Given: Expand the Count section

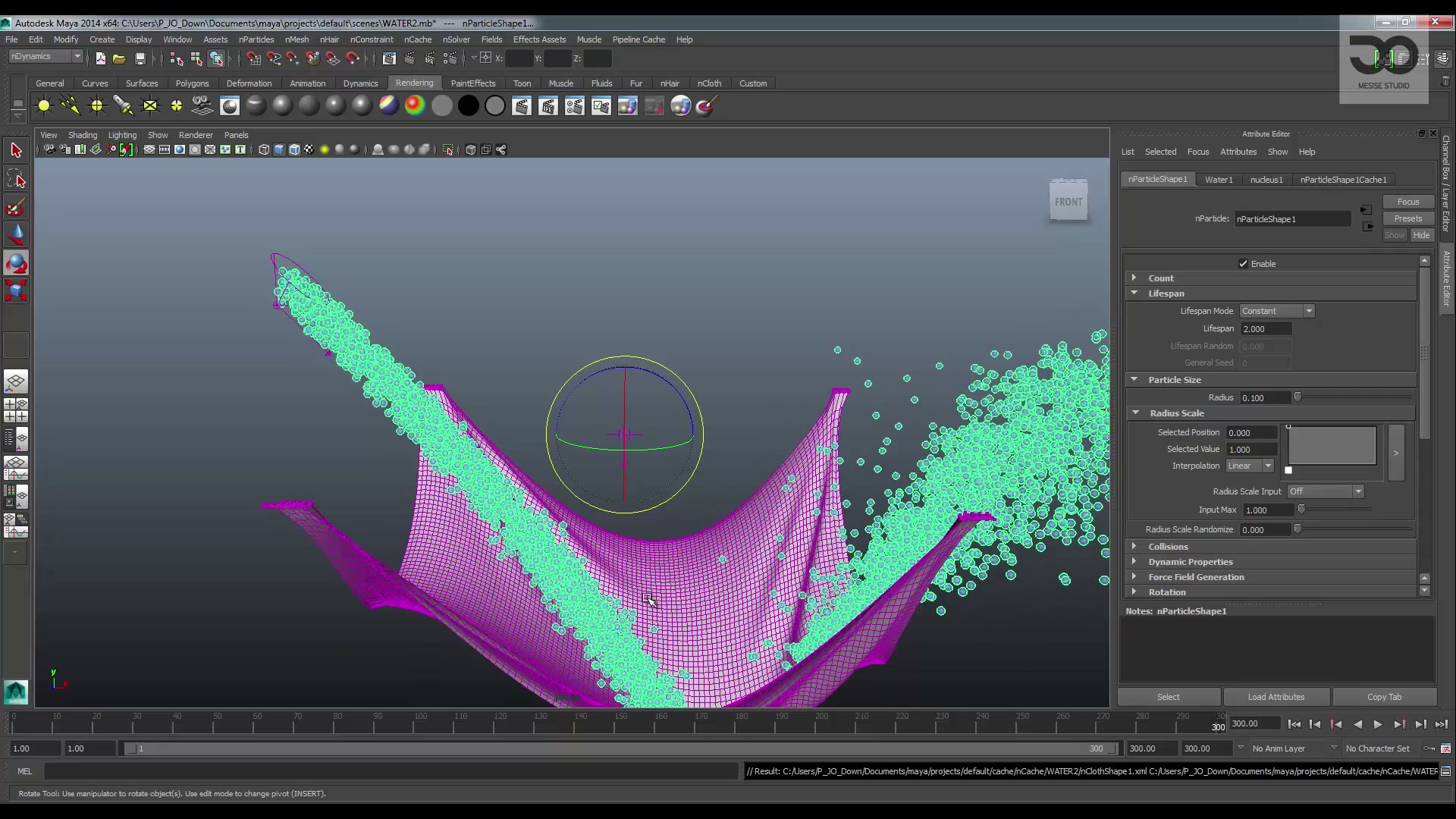Looking at the screenshot, I should pyautogui.click(x=1270, y=278).
